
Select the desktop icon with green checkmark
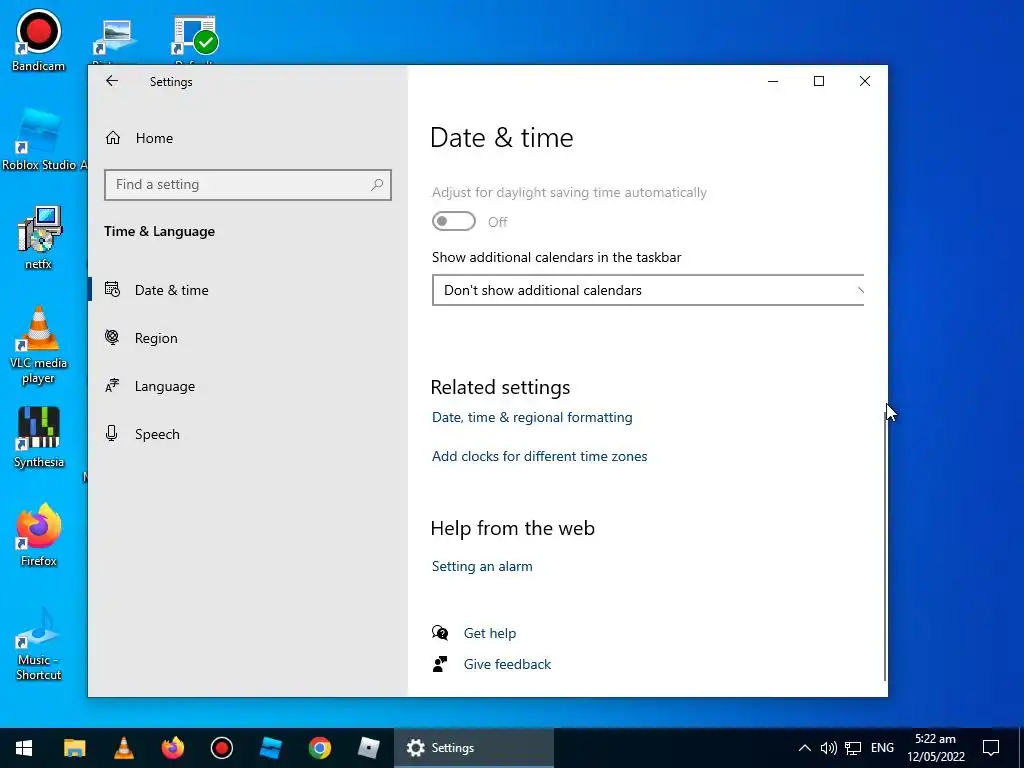[195, 37]
